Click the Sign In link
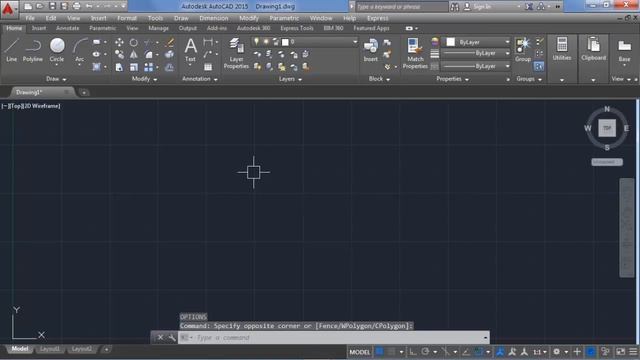This screenshot has height=360, width=640. 482,7
